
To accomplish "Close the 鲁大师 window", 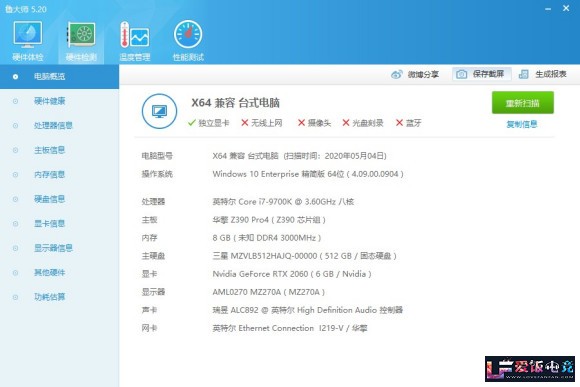I will point(566,8).
